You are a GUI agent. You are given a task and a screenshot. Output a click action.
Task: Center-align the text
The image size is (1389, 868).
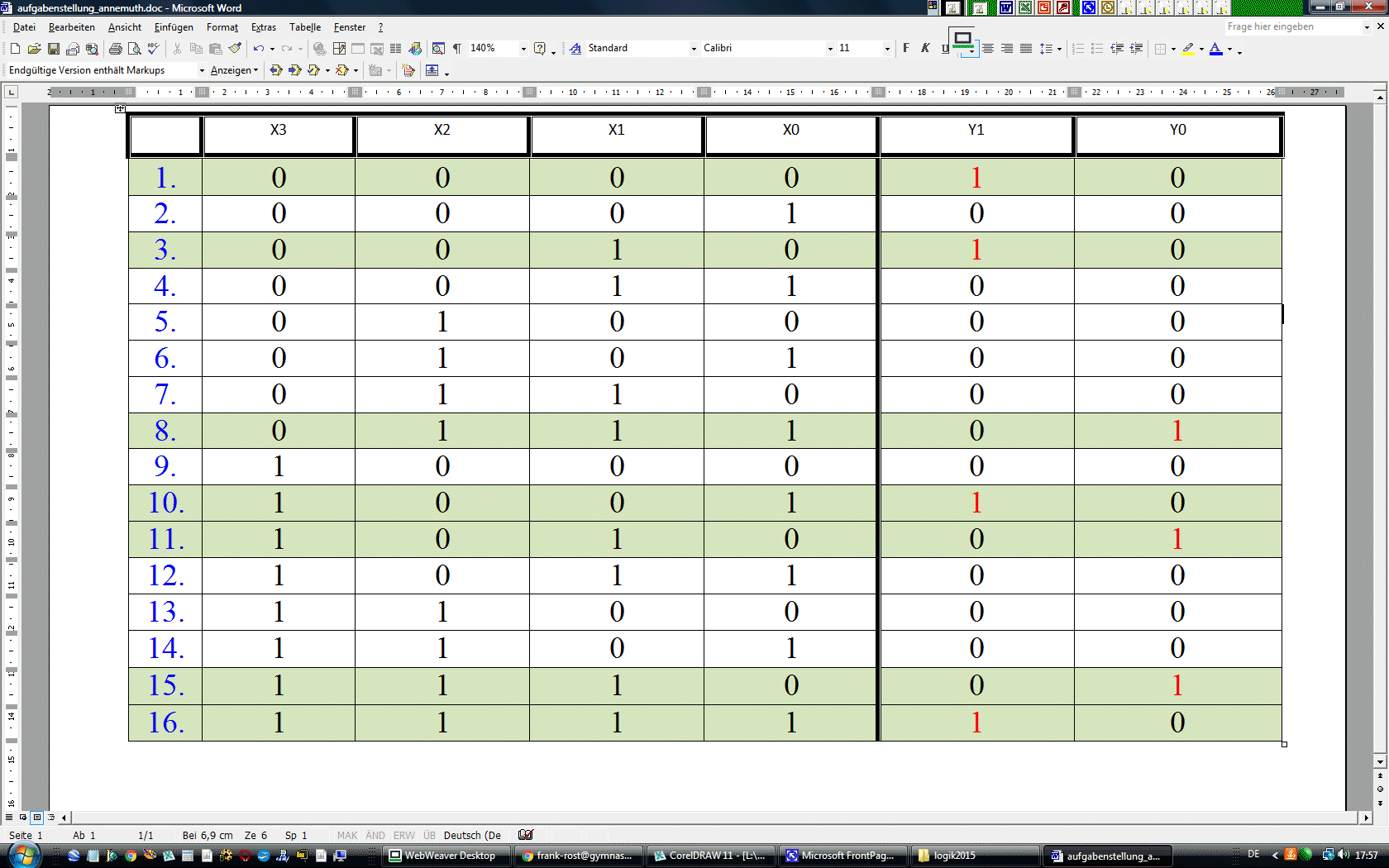pyautogui.click(x=988, y=49)
